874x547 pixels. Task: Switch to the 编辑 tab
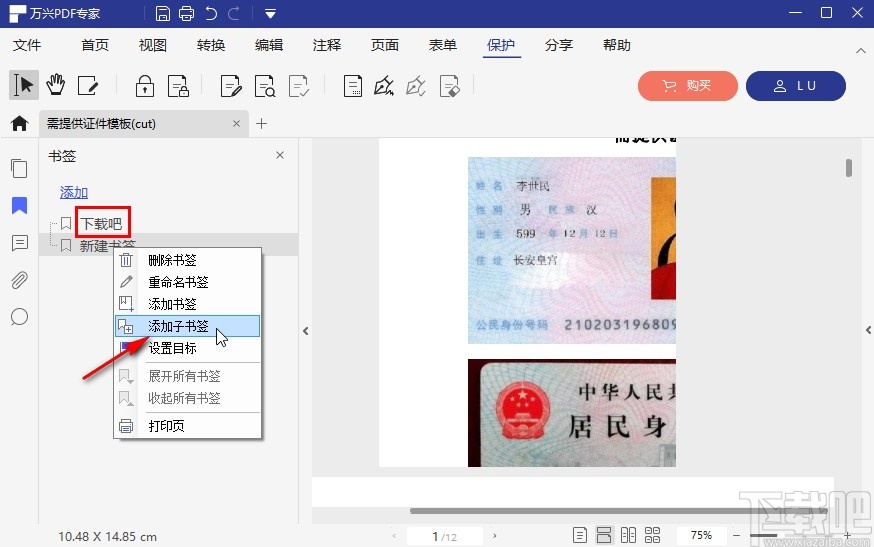(269, 45)
